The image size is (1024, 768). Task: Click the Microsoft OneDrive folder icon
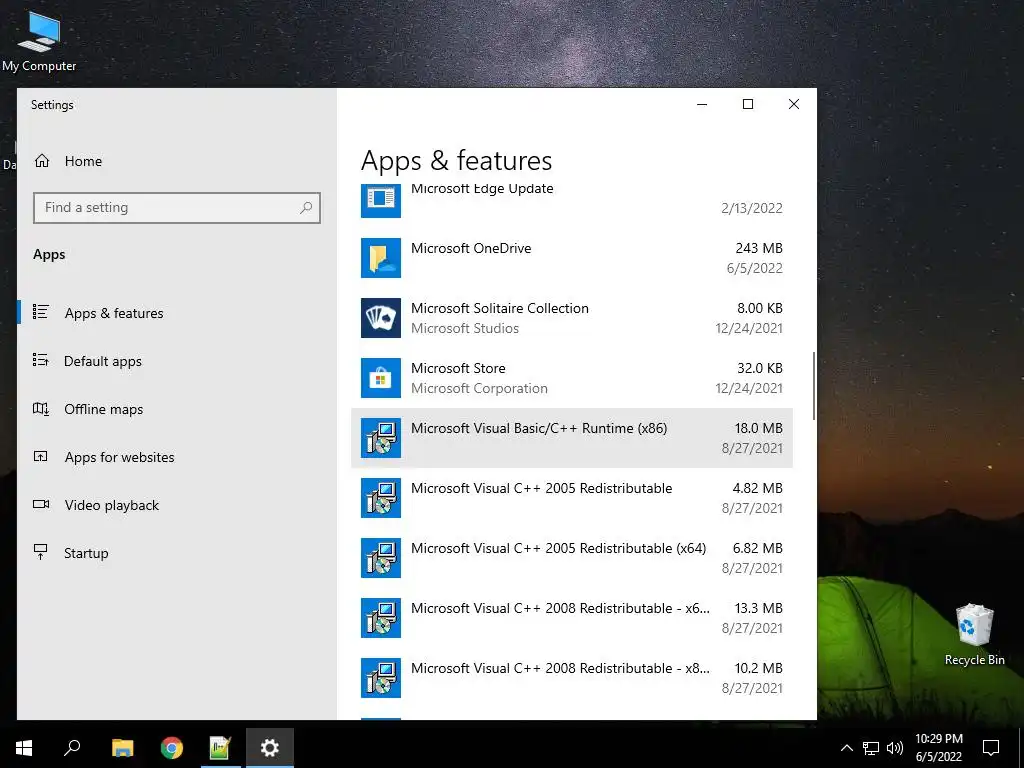pos(381,258)
